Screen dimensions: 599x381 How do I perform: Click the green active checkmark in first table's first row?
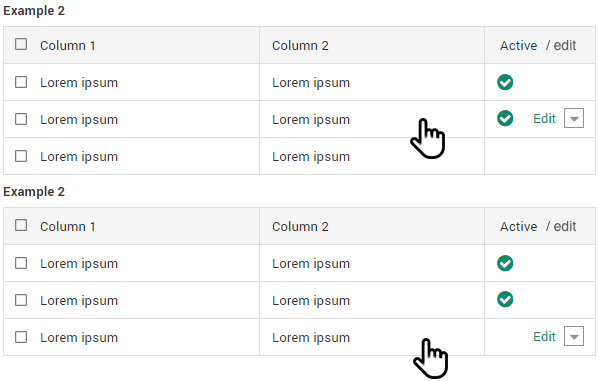point(505,82)
